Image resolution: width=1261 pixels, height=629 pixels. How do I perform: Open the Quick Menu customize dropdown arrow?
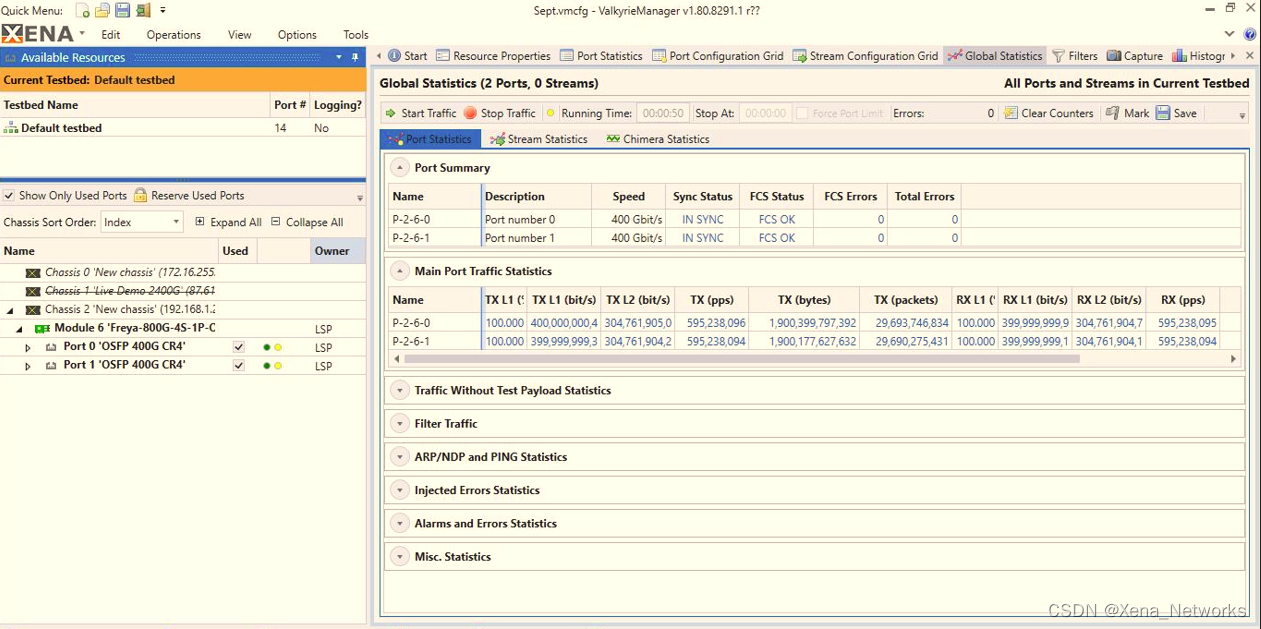pos(163,10)
